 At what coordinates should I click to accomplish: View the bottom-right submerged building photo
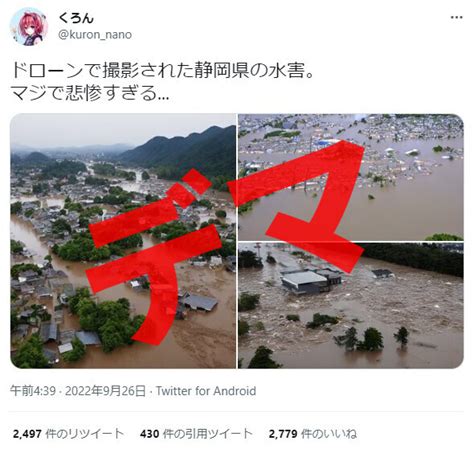pyautogui.click(x=351, y=306)
